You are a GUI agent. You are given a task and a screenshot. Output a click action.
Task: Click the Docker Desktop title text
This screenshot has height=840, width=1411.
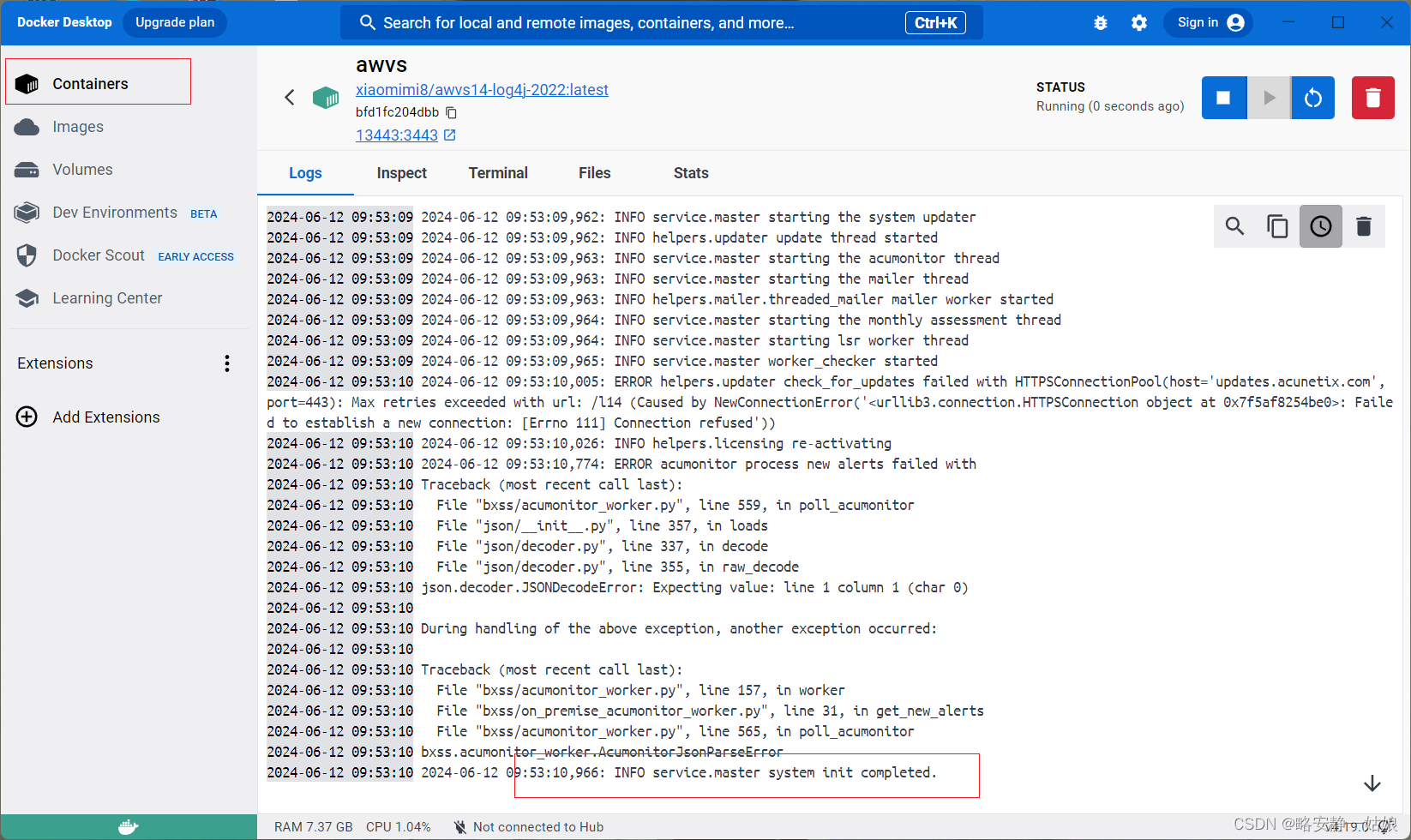pyautogui.click(x=64, y=22)
